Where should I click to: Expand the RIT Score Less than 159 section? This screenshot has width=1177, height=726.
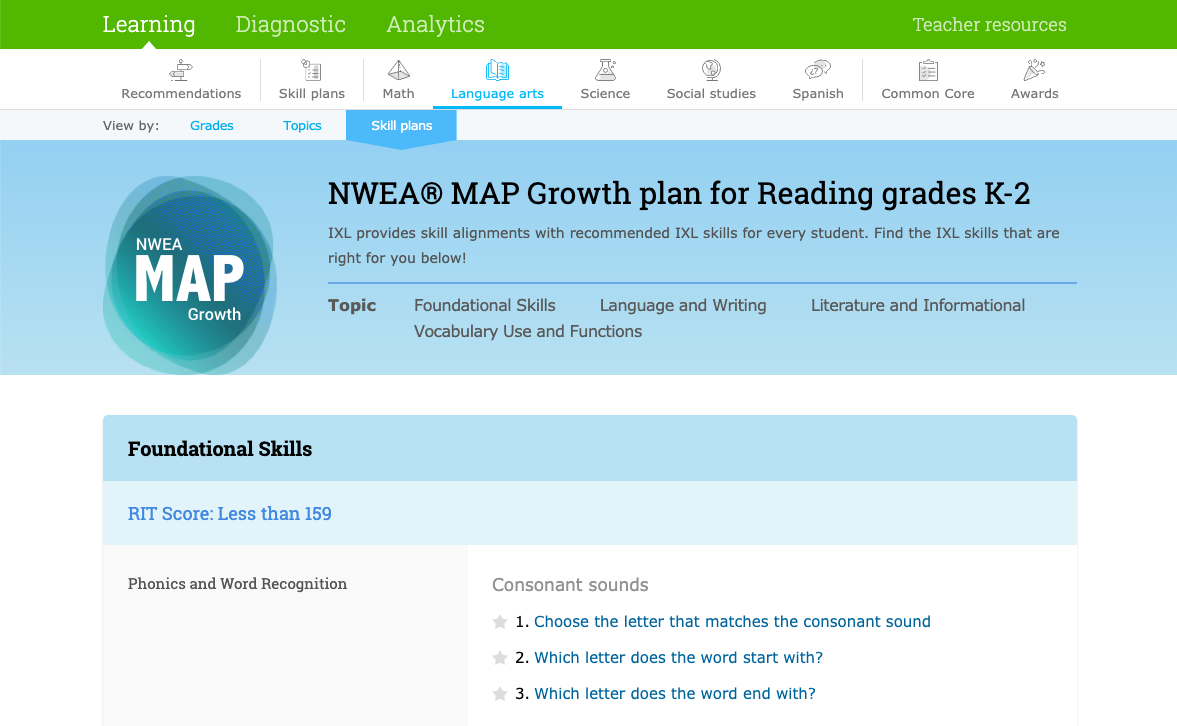230,513
